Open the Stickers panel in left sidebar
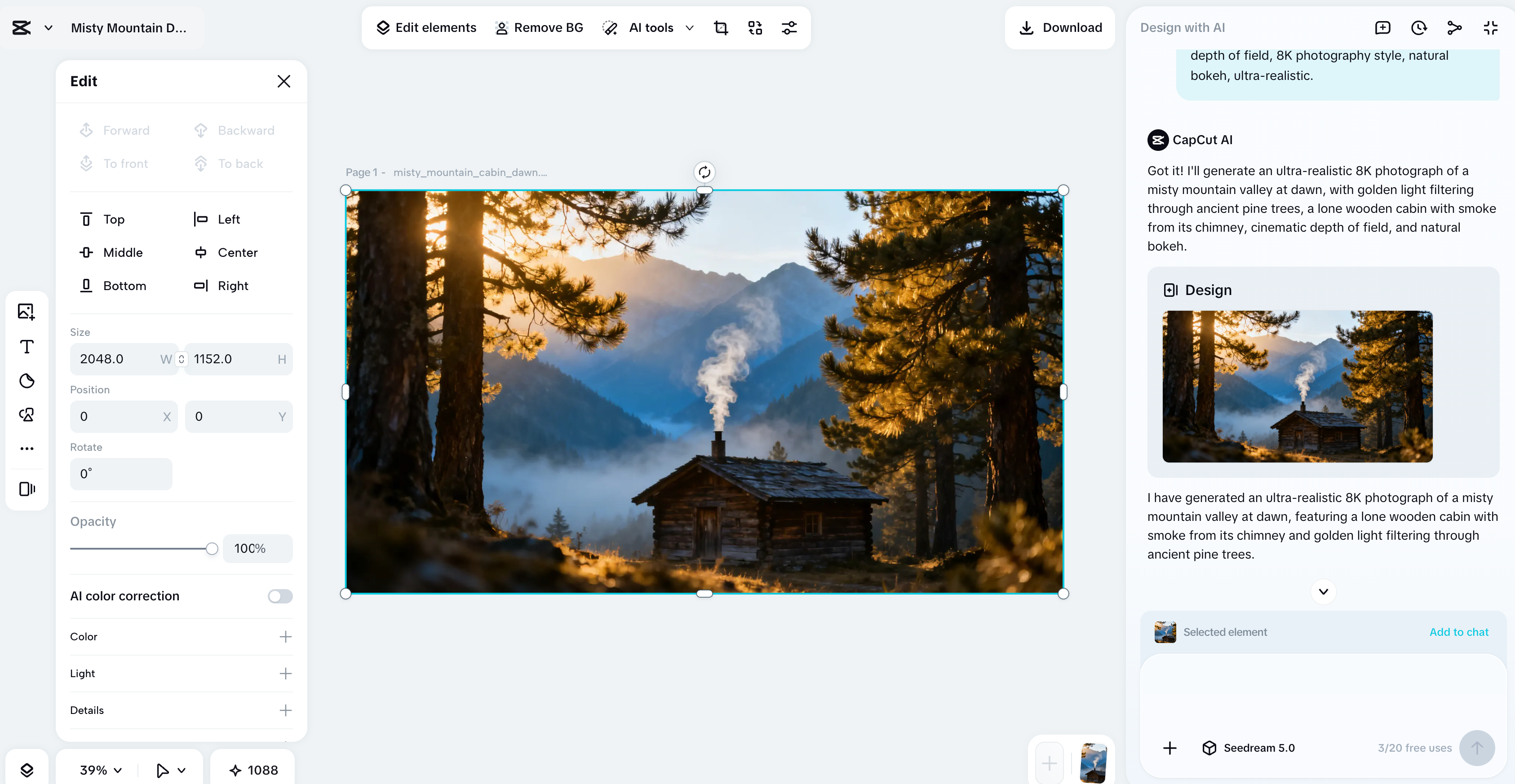This screenshot has height=784, width=1515. coord(27,381)
